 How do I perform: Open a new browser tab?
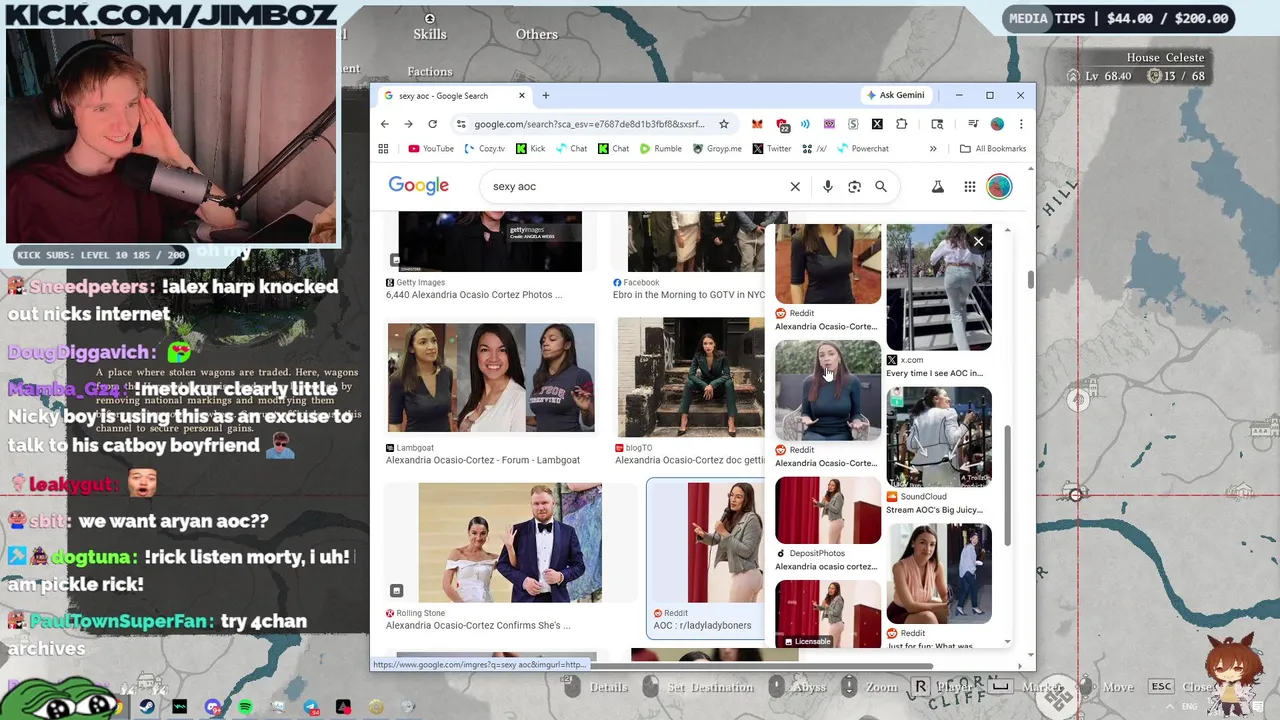coord(546,96)
